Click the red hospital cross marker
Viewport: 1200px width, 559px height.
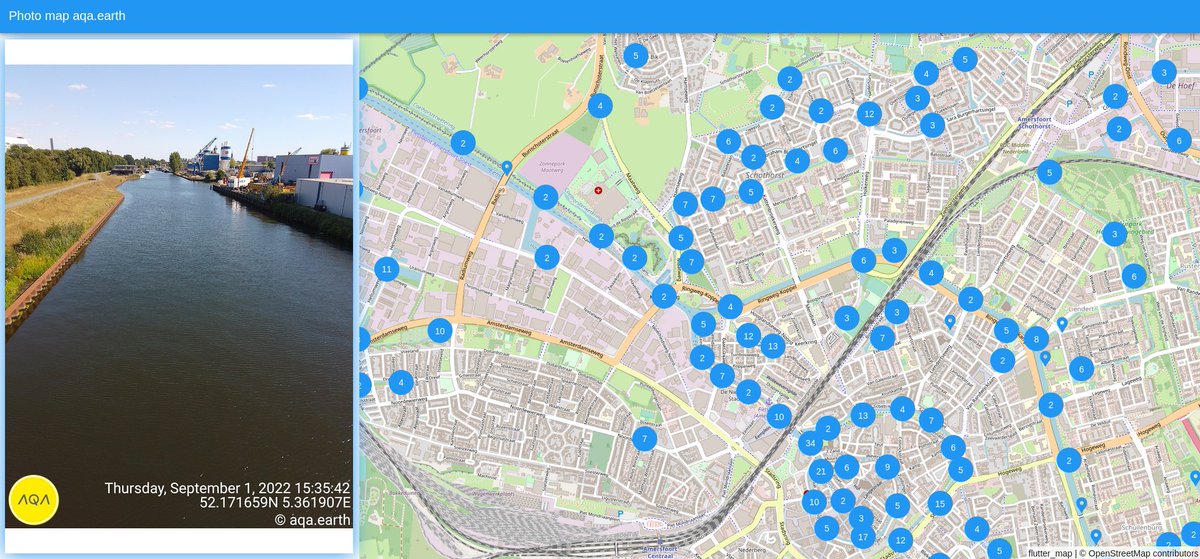(x=599, y=189)
